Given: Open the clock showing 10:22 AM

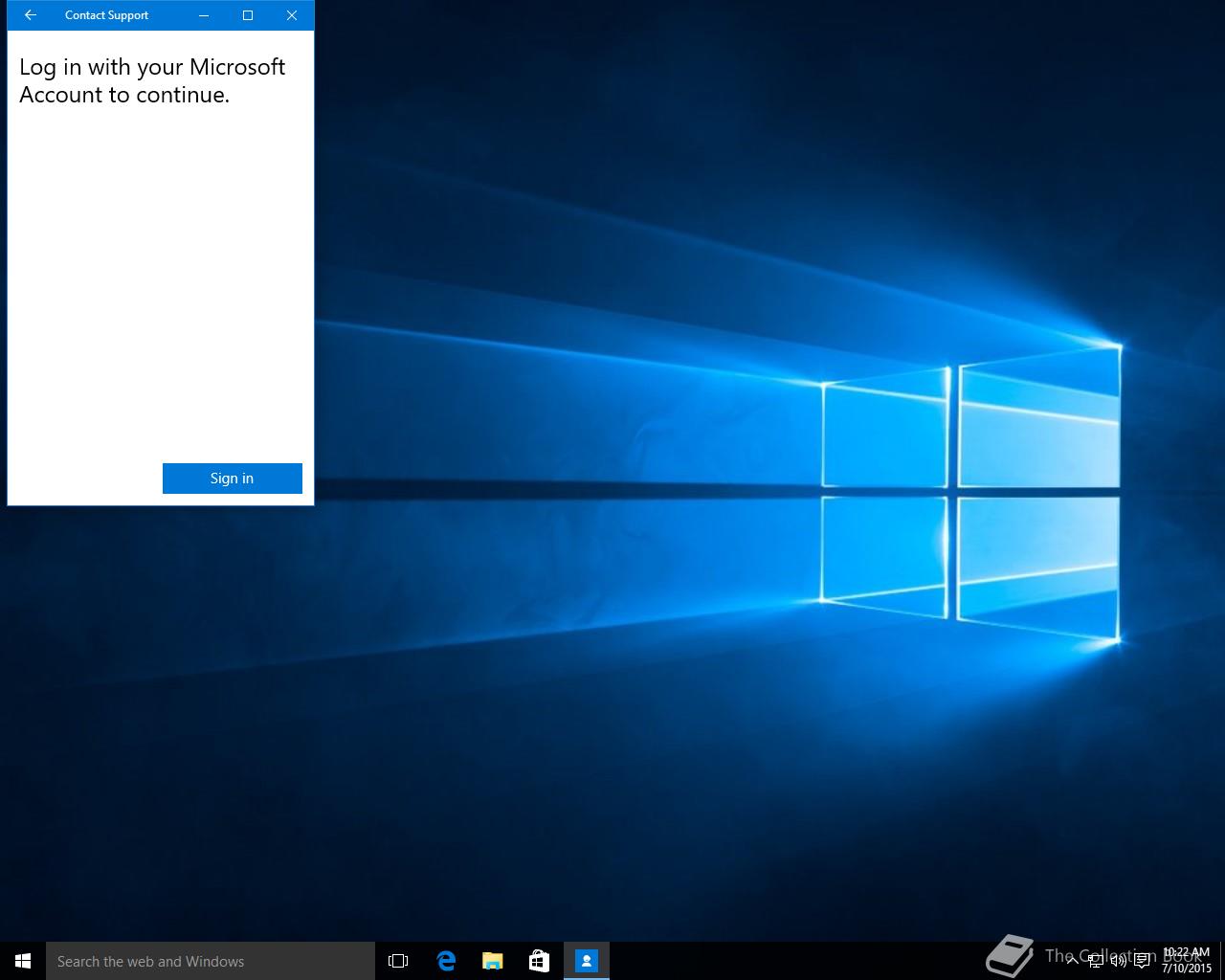Looking at the screenshot, I should (1187, 961).
